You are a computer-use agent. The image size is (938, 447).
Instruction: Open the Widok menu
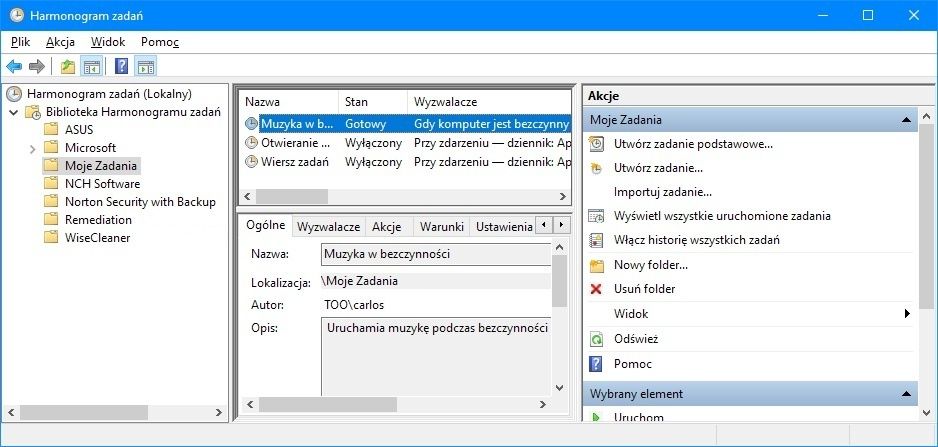pyautogui.click(x=108, y=42)
